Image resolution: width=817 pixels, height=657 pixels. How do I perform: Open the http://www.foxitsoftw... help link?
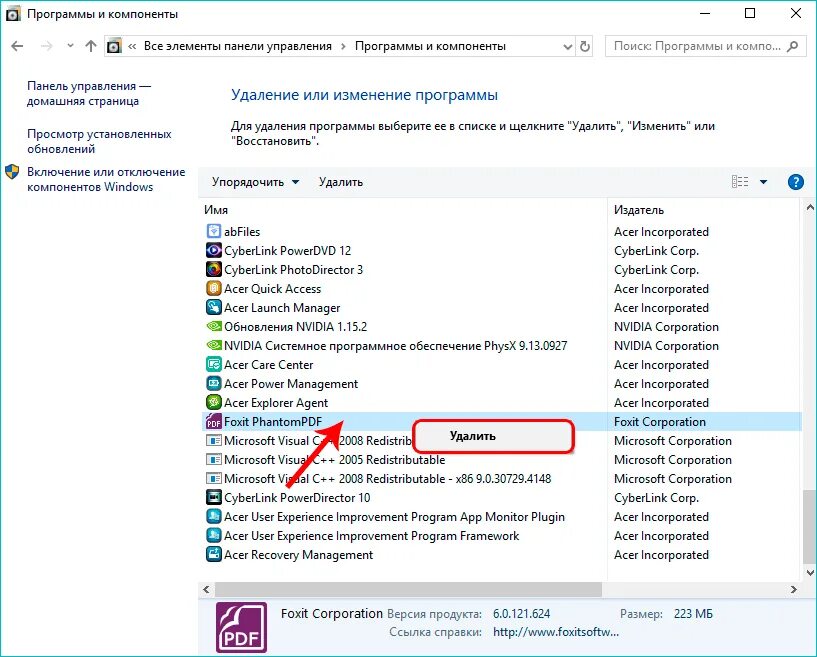(556, 632)
